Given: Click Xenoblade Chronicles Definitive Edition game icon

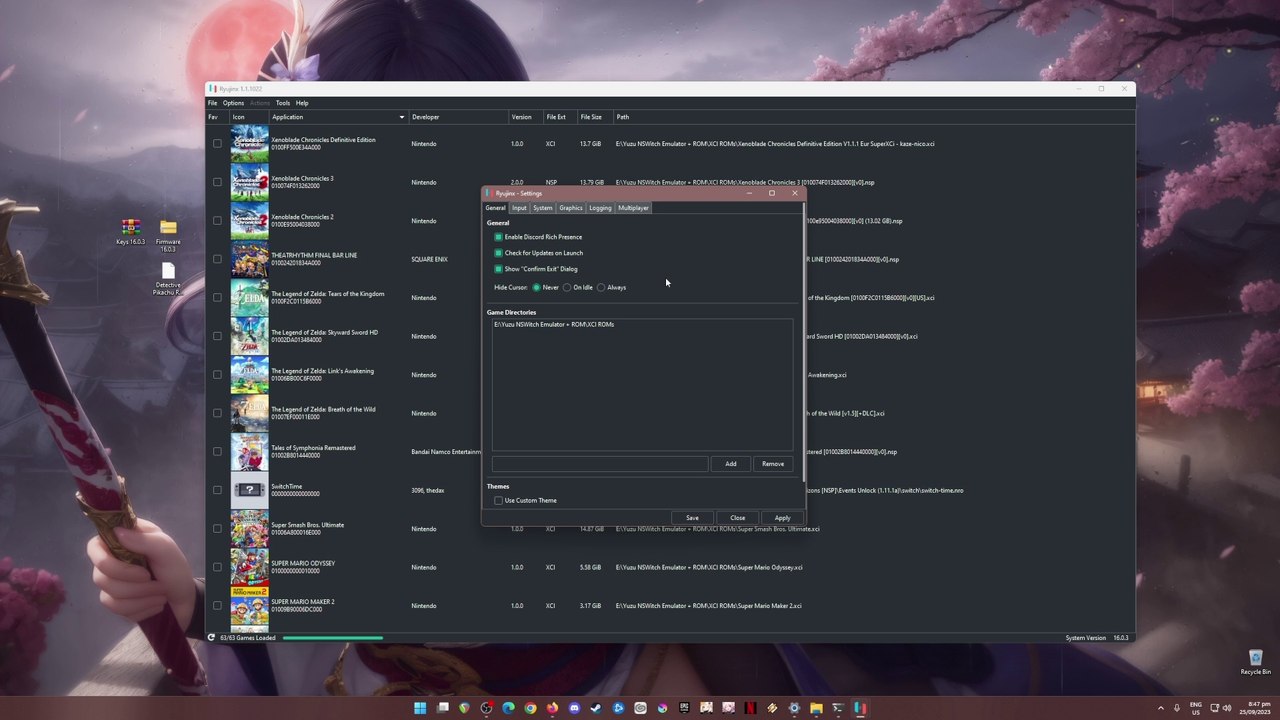Looking at the screenshot, I should coord(249,144).
